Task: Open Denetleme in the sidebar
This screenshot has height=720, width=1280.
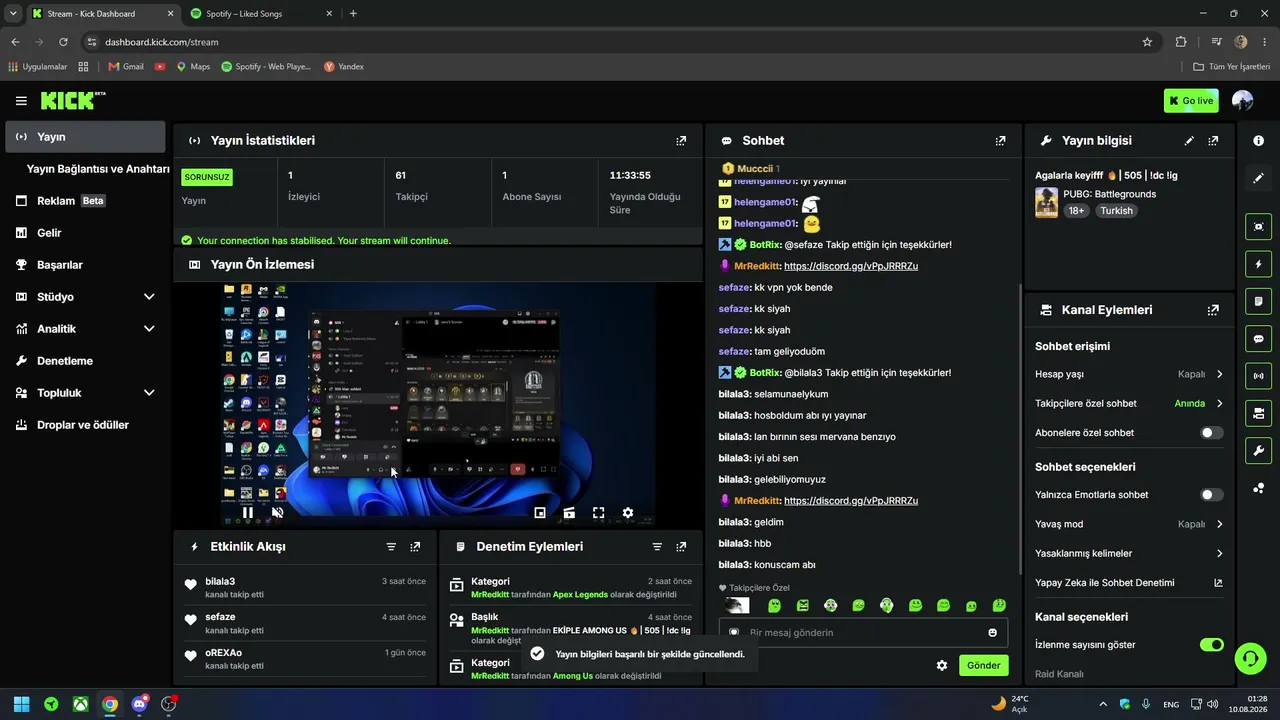Action: click(x=84, y=361)
